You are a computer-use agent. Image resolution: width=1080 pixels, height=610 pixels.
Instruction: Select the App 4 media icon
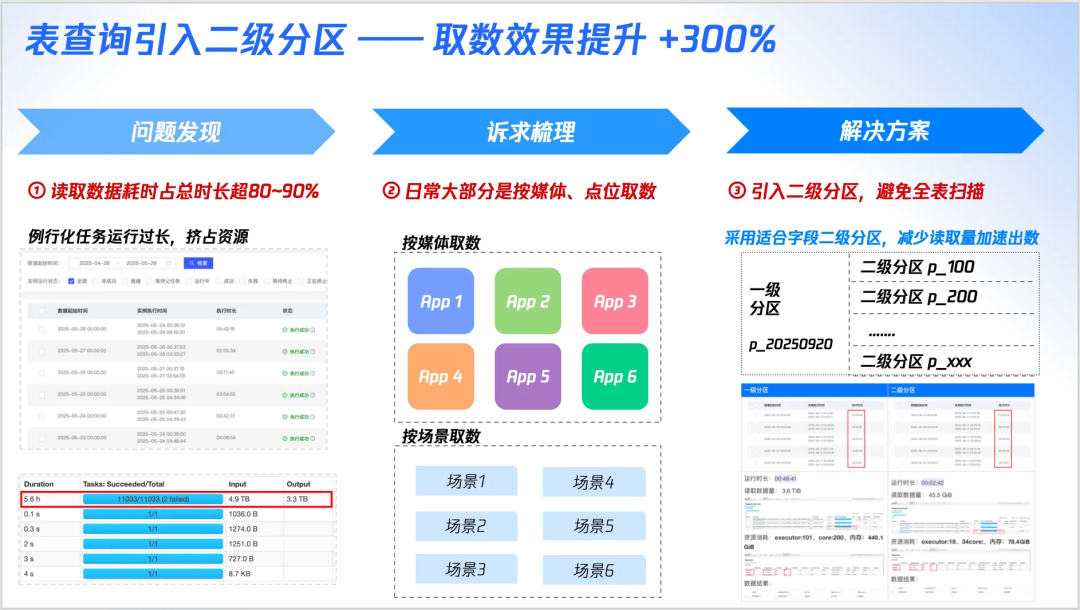tap(441, 377)
